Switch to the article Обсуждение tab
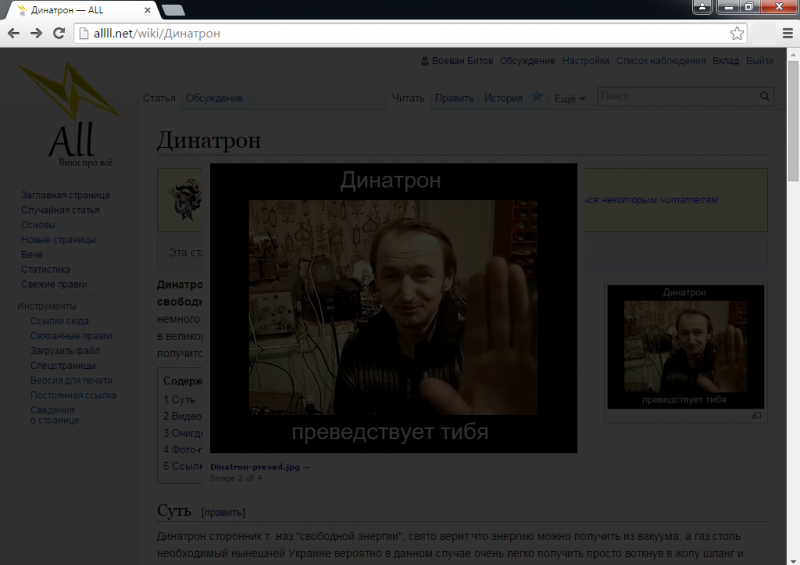This screenshot has width=800, height=565. (214, 98)
